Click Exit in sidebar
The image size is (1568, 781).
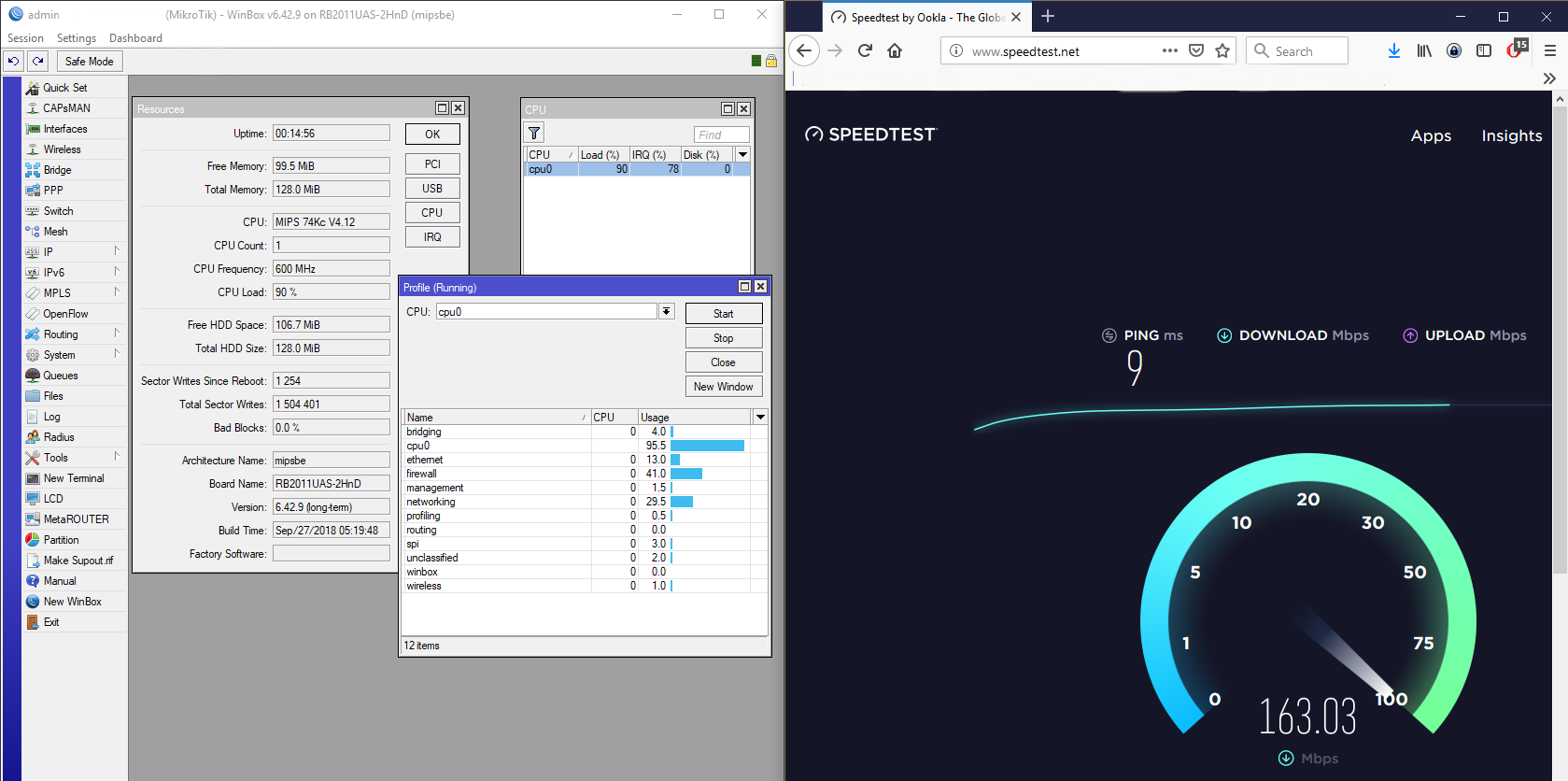pos(51,622)
